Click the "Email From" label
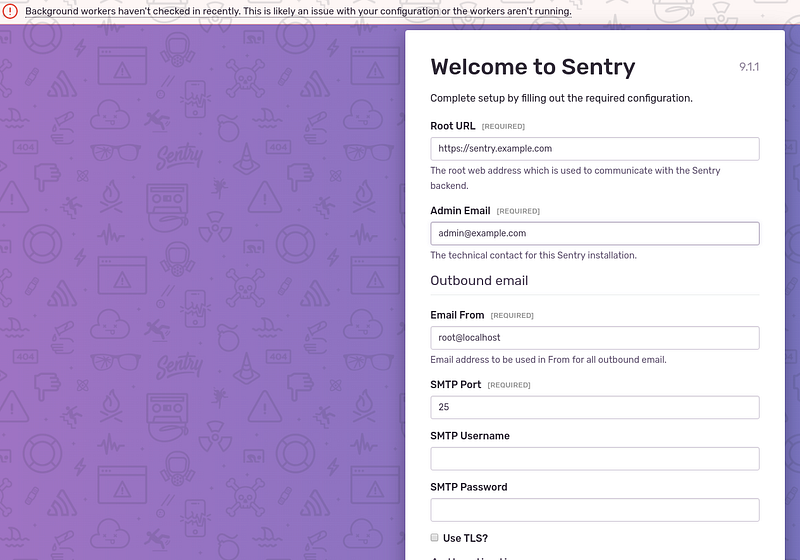 tap(457, 315)
